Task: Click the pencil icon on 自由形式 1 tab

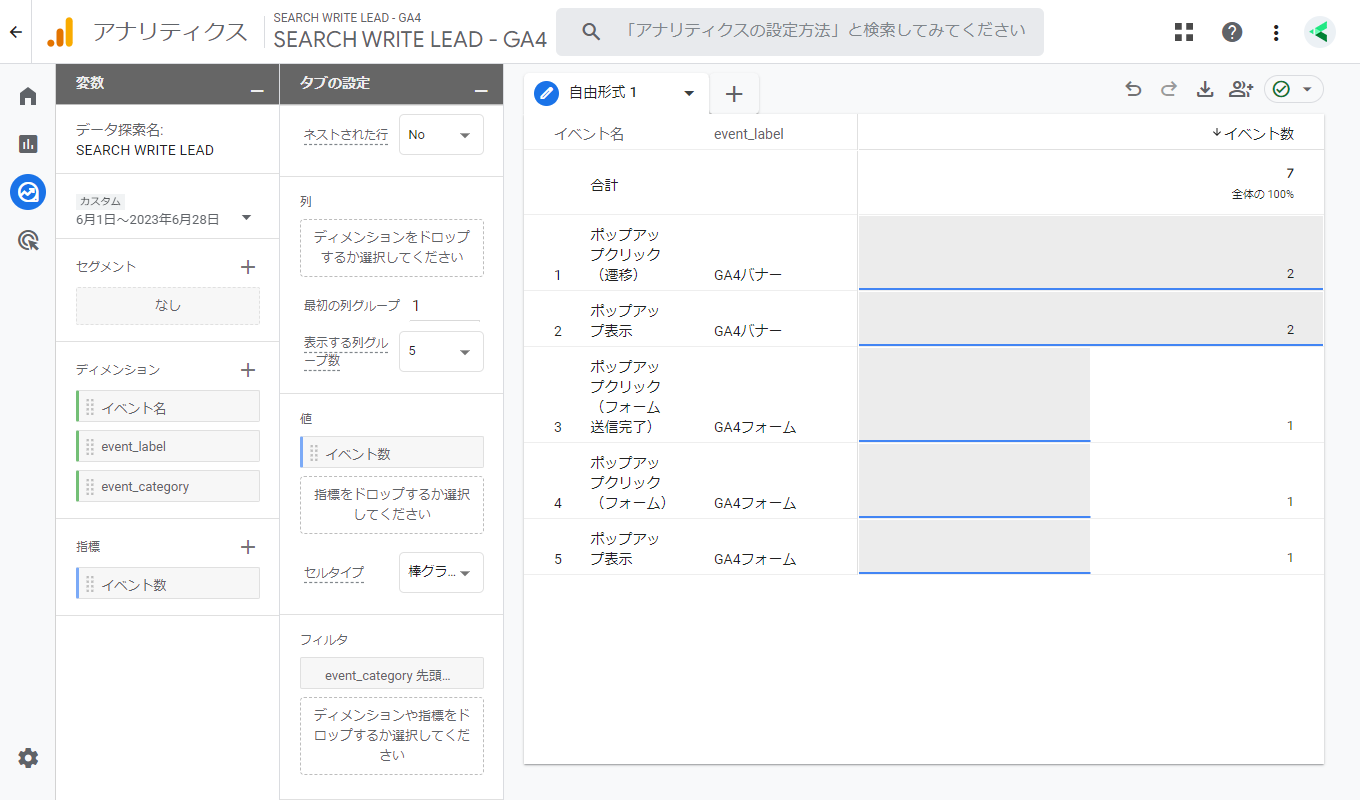Action: 547,93
